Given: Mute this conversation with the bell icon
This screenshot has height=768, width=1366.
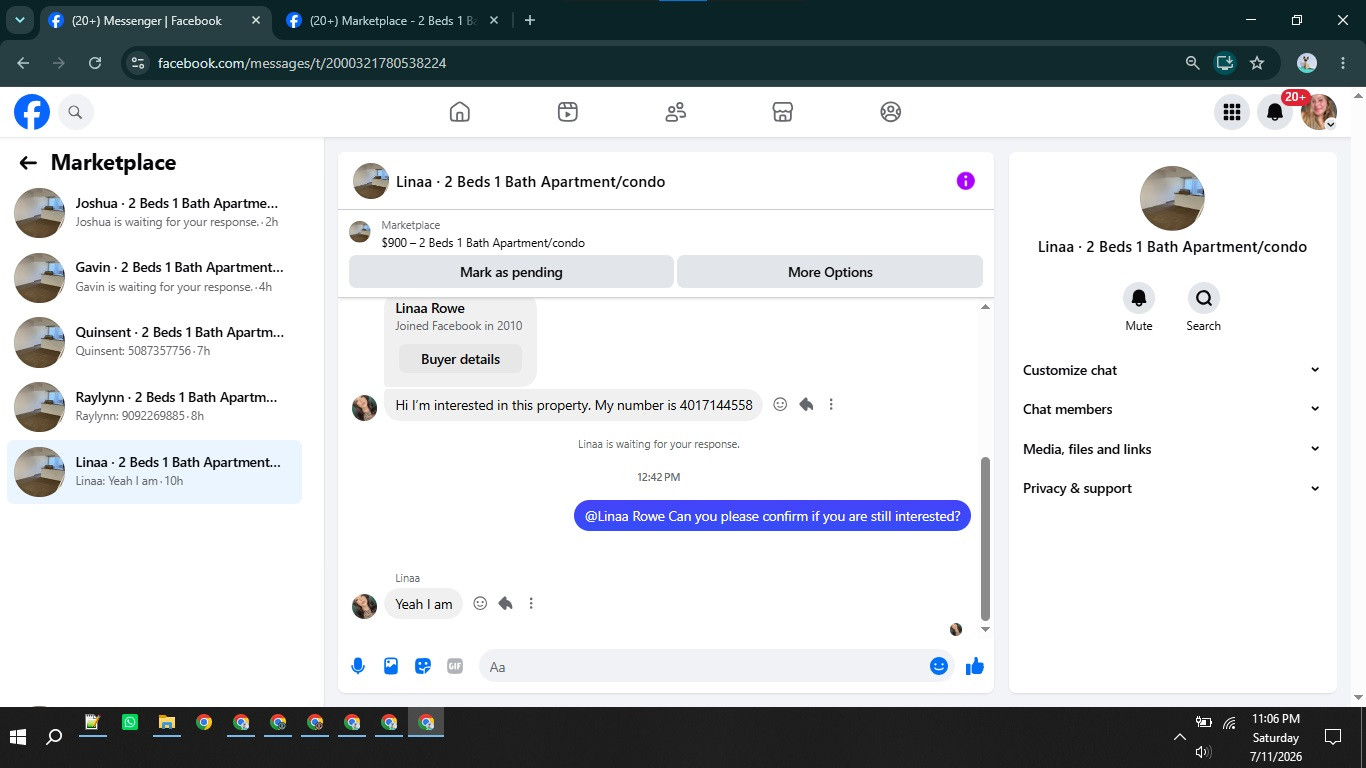Looking at the screenshot, I should pyautogui.click(x=1139, y=298).
